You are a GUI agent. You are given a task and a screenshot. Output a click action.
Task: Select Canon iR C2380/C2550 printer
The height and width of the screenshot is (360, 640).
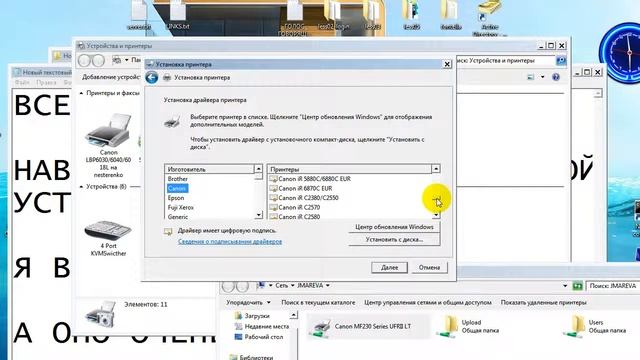304,198
